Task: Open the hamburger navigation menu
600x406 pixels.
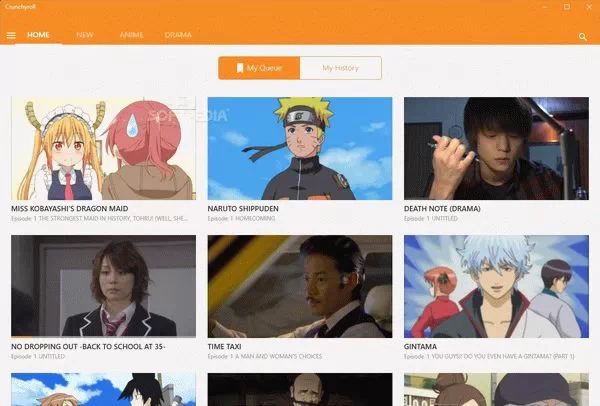Action: click(x=11, y=36)
